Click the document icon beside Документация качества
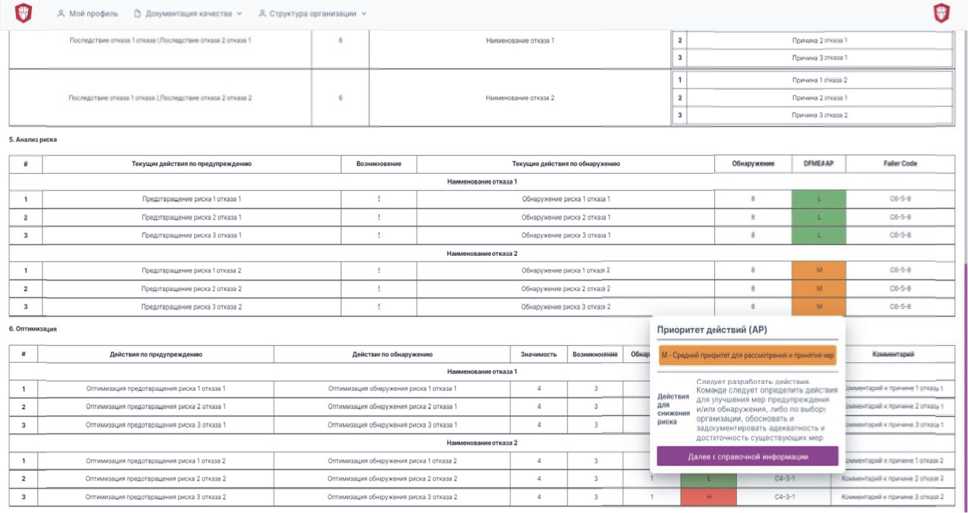The image size is (968, 513). pyautogui.click(x=138, y=14)
